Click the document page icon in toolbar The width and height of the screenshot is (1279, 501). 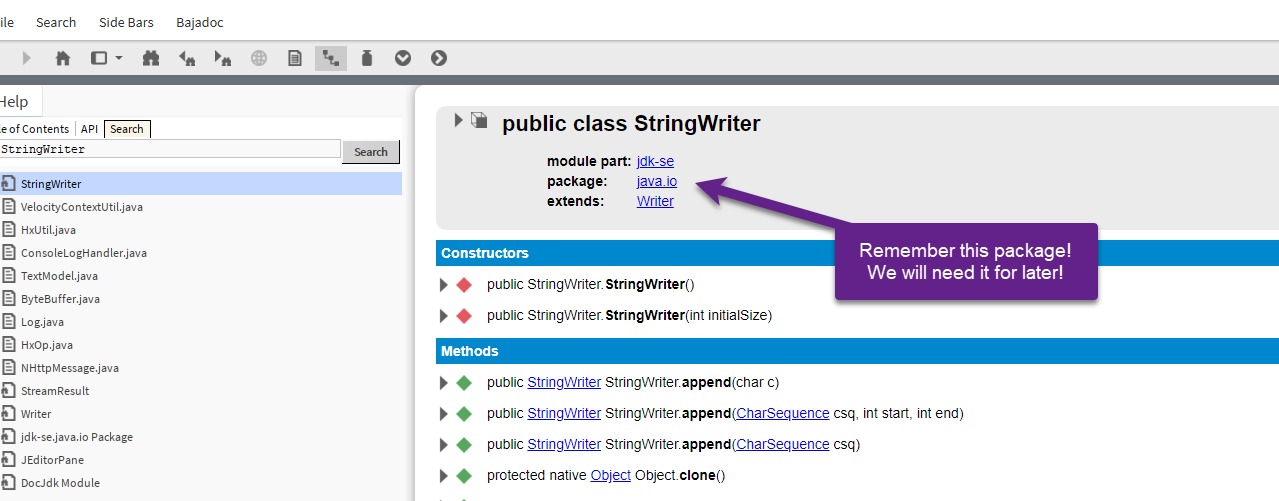click(x=295, y=58)
